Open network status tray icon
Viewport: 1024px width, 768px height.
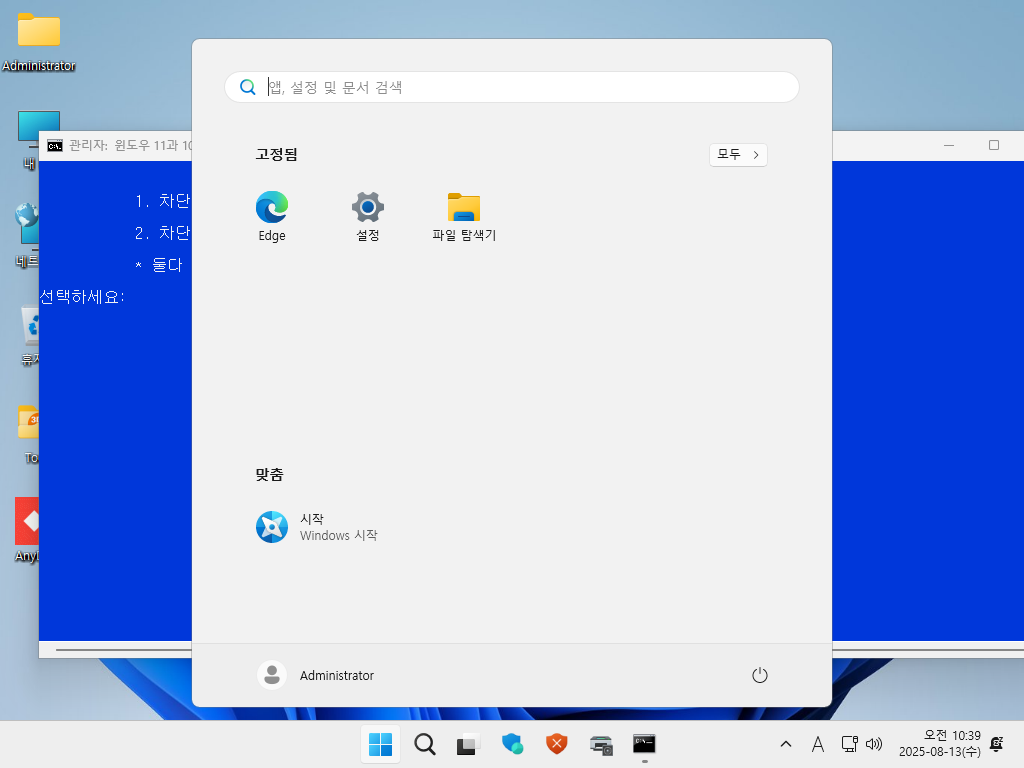click(849, 744)
